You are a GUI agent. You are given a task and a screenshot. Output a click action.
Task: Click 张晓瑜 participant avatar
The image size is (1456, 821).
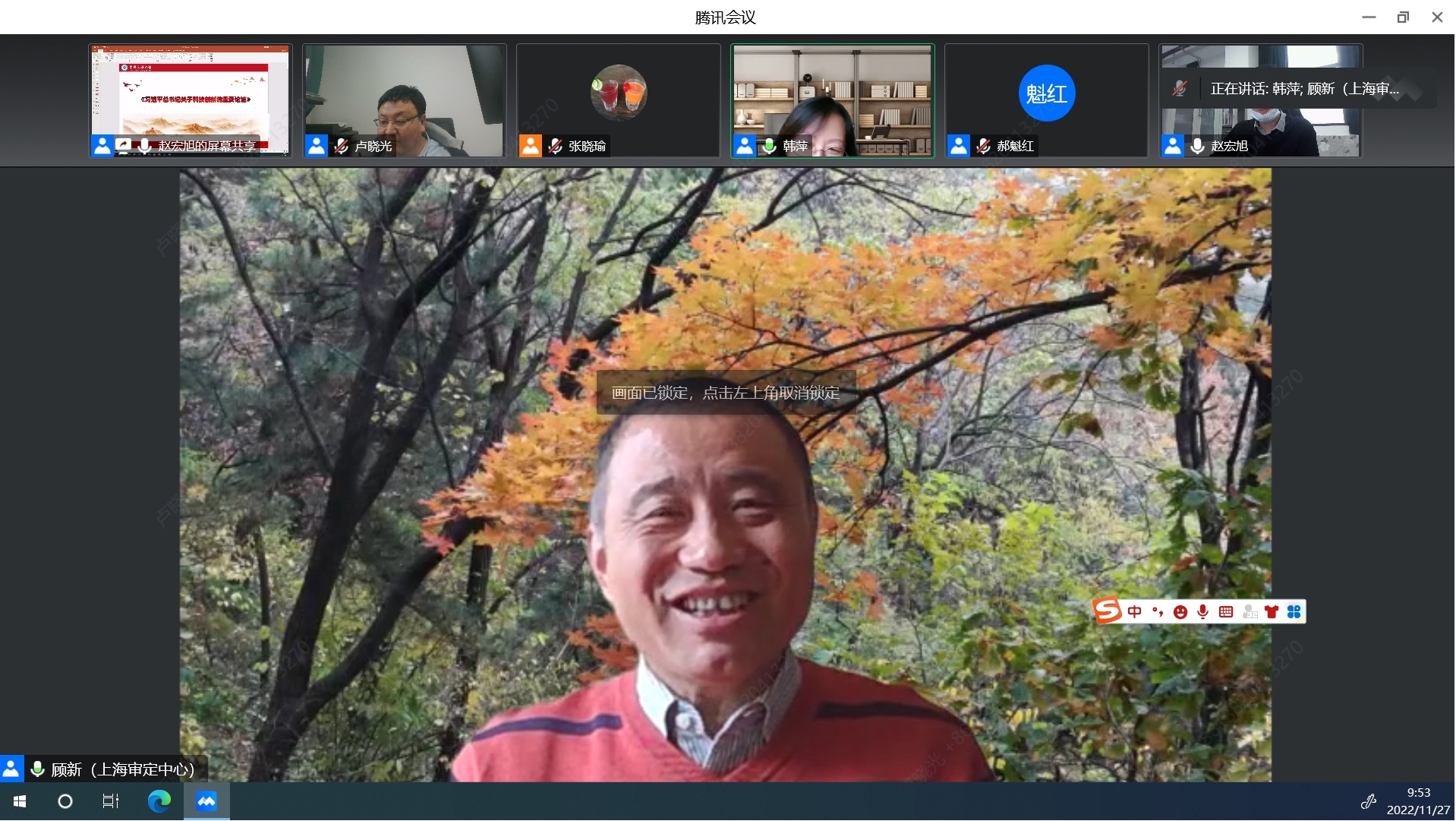click(619, 93)
